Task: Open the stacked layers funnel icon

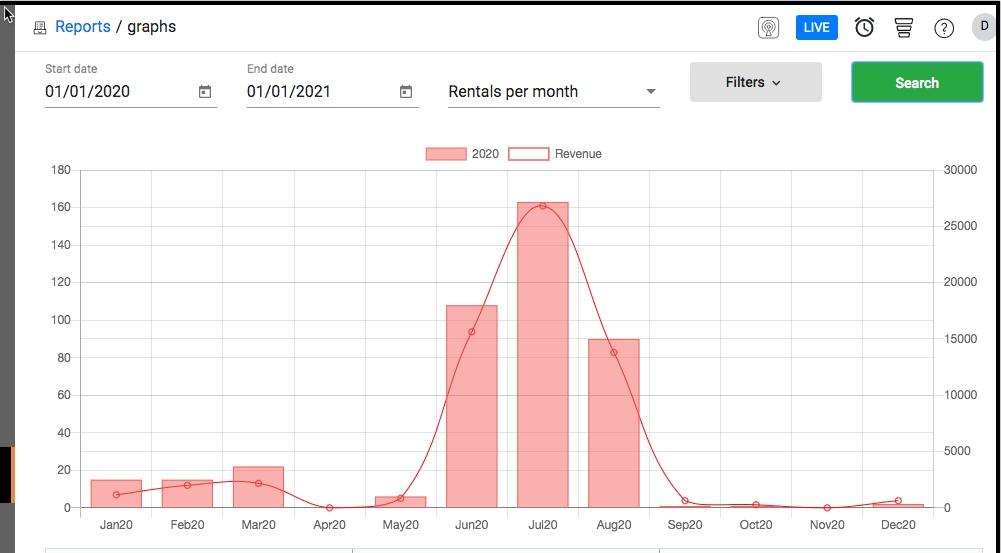Action: (x=904, y=28)
